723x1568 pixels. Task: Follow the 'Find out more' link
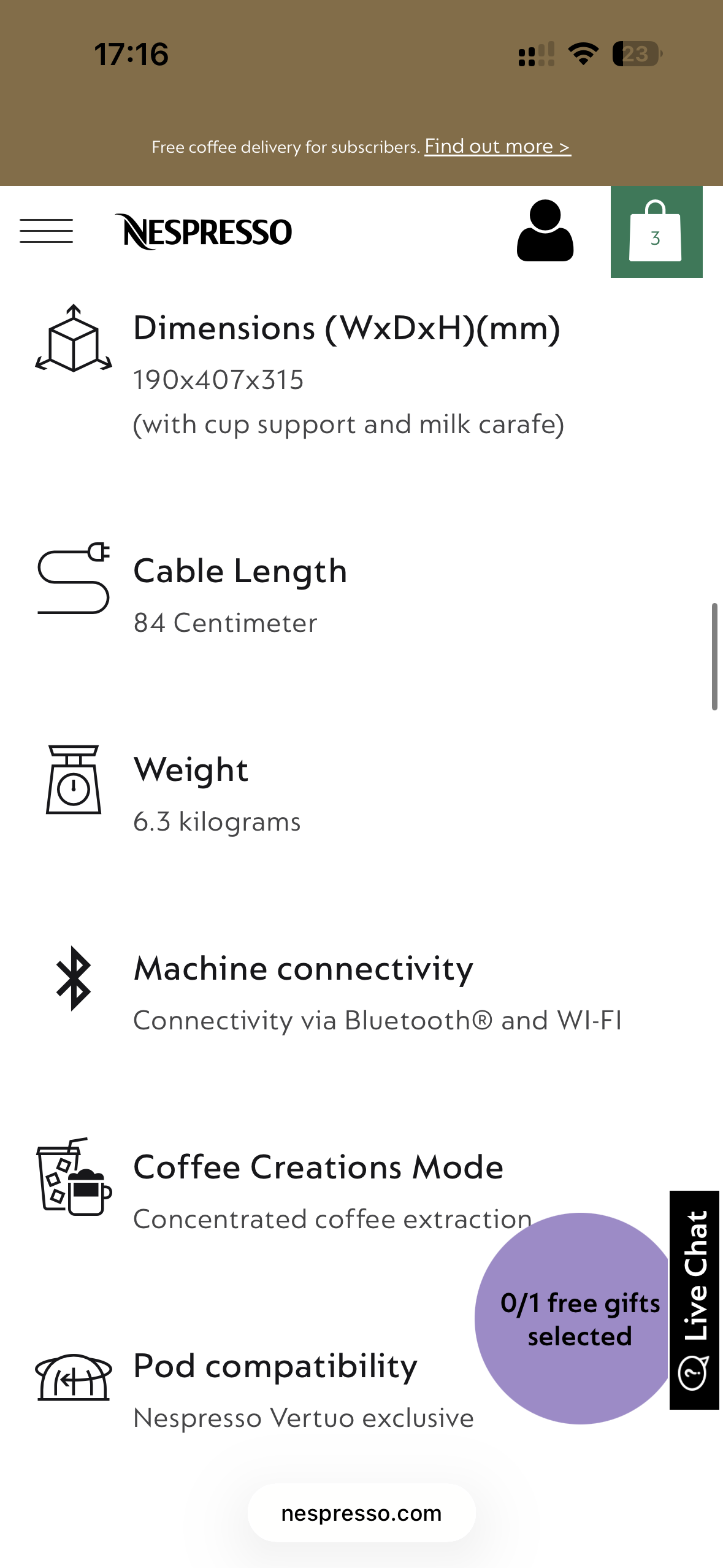point(497,147)
